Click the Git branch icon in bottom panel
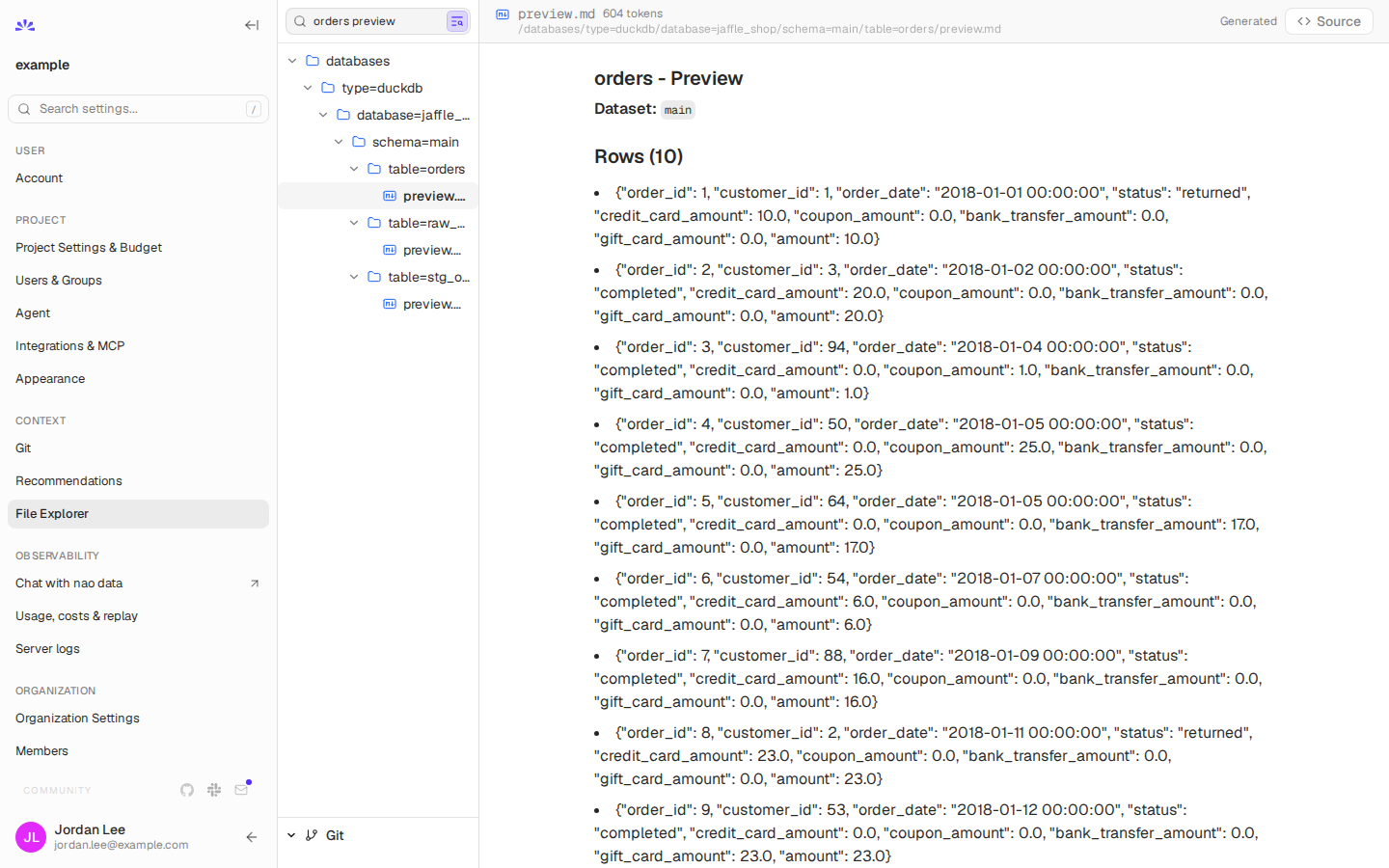The image size is (1389, 868). 312,835
